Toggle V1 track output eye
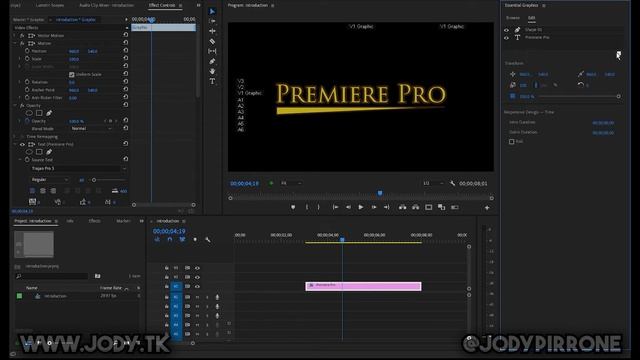This screenshot has height=360, width=640. (x=197, y=287)
